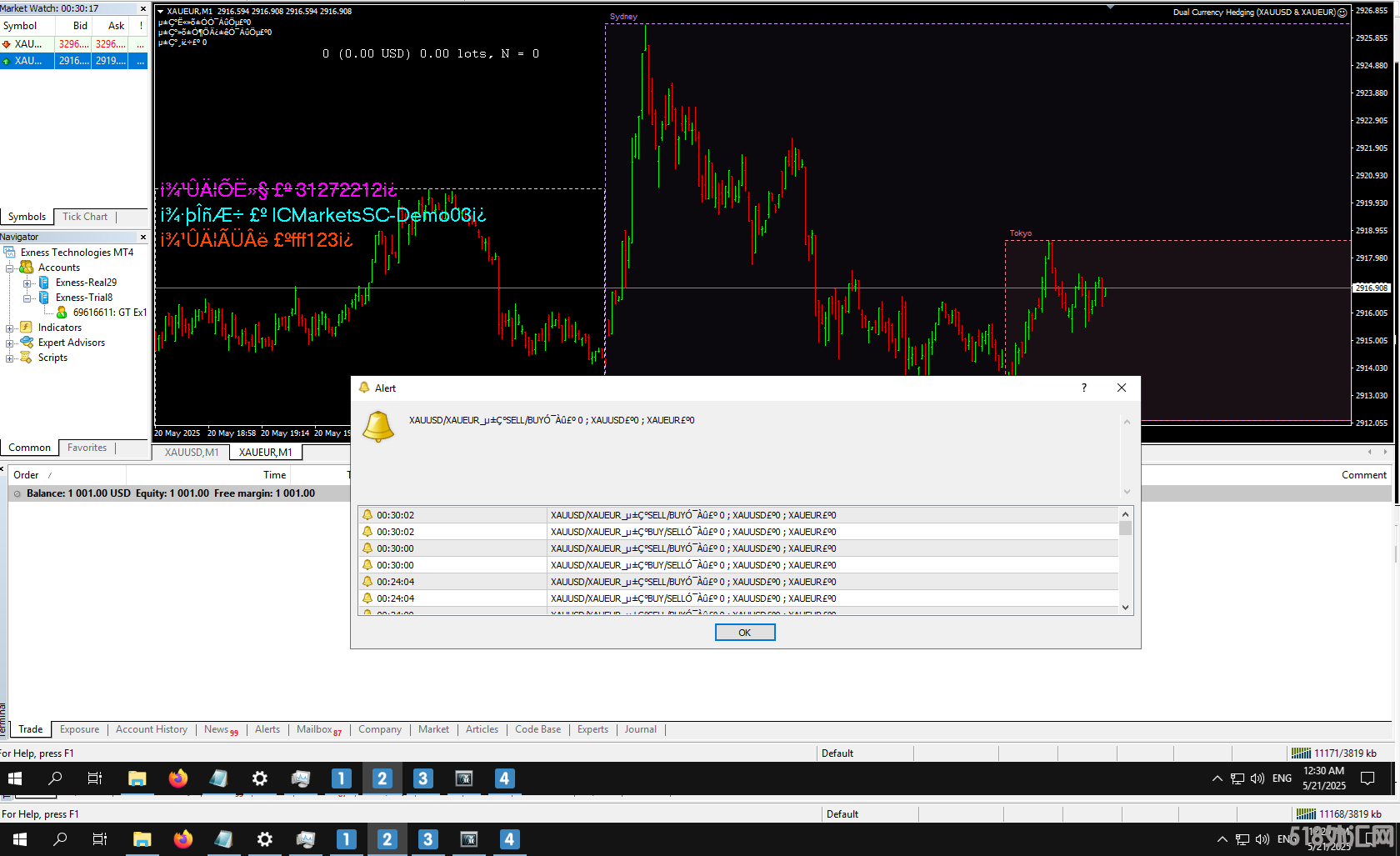Viewport: 1400px width, 856px height.
Task: Open the Mailbox tab
Action: point(318,729)
